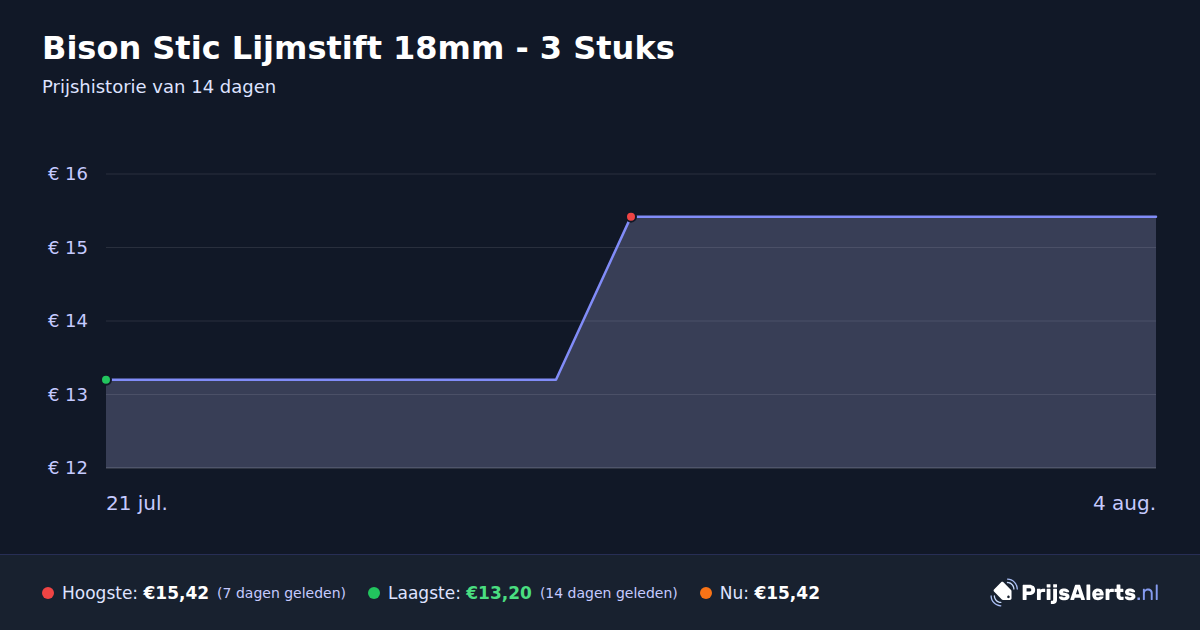Click the € 16 axis label
1200x630 pixels.
68,174
